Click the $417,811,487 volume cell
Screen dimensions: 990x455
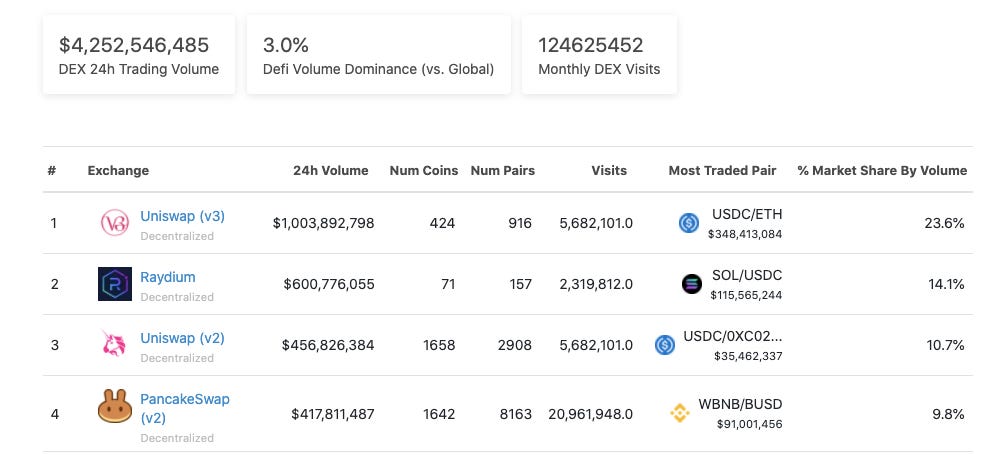click(333, 414)
